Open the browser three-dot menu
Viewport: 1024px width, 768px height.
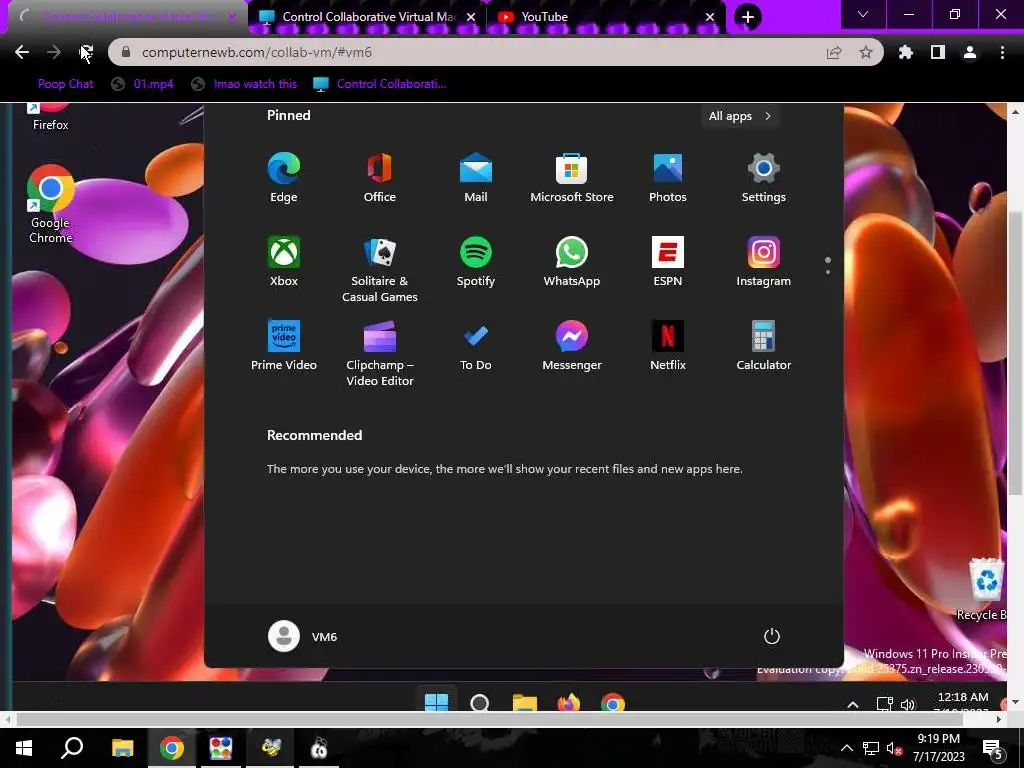pyautogui.click(x=1002, y=52)
